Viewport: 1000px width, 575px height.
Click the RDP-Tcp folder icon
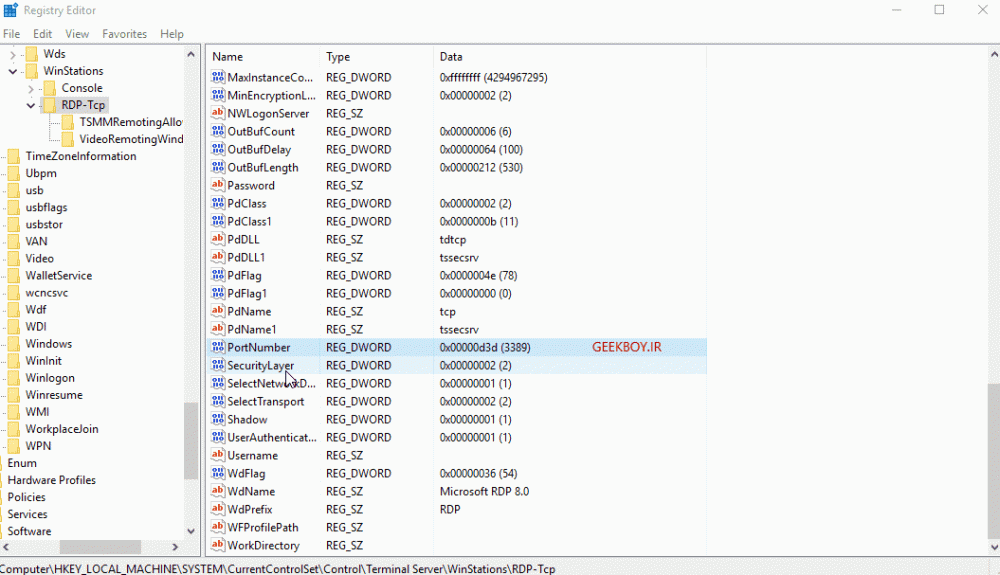[49, 105]
